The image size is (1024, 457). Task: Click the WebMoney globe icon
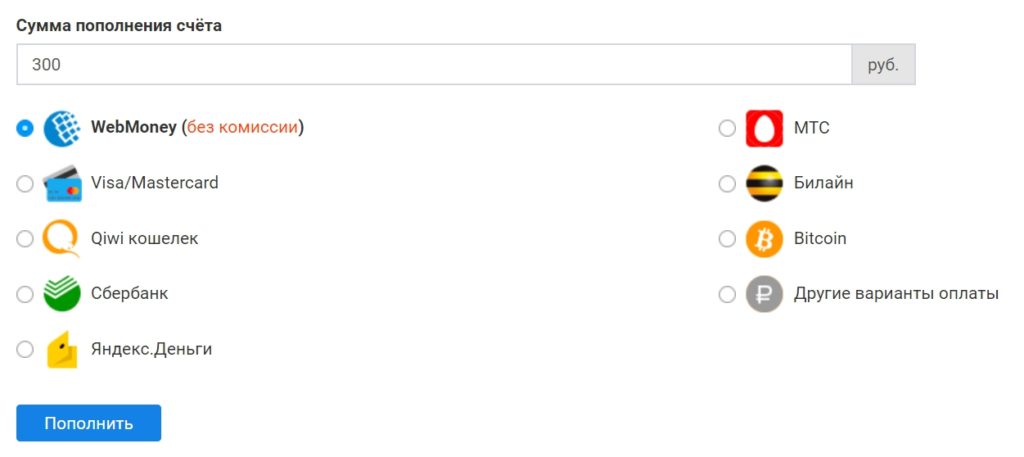(x=62, y=129)
